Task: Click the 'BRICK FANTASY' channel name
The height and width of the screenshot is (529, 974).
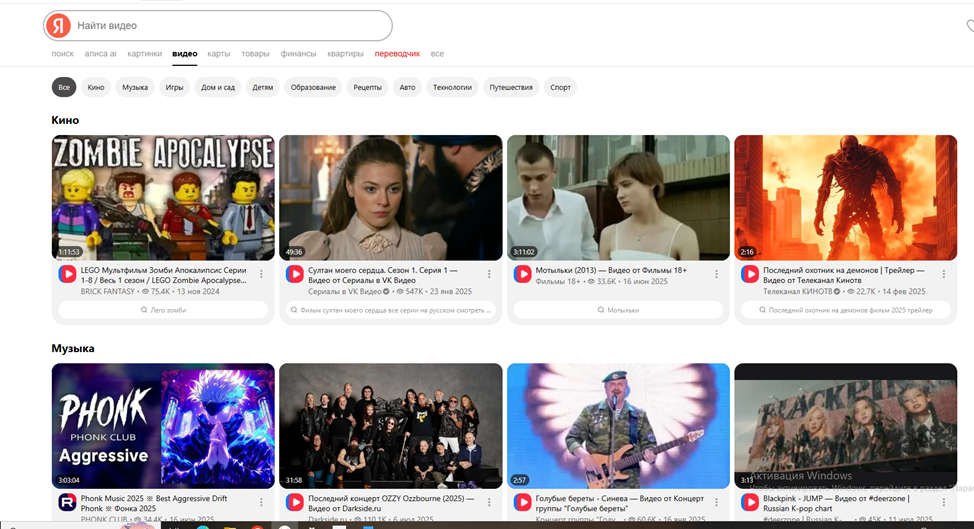Action: click(107, 291)
